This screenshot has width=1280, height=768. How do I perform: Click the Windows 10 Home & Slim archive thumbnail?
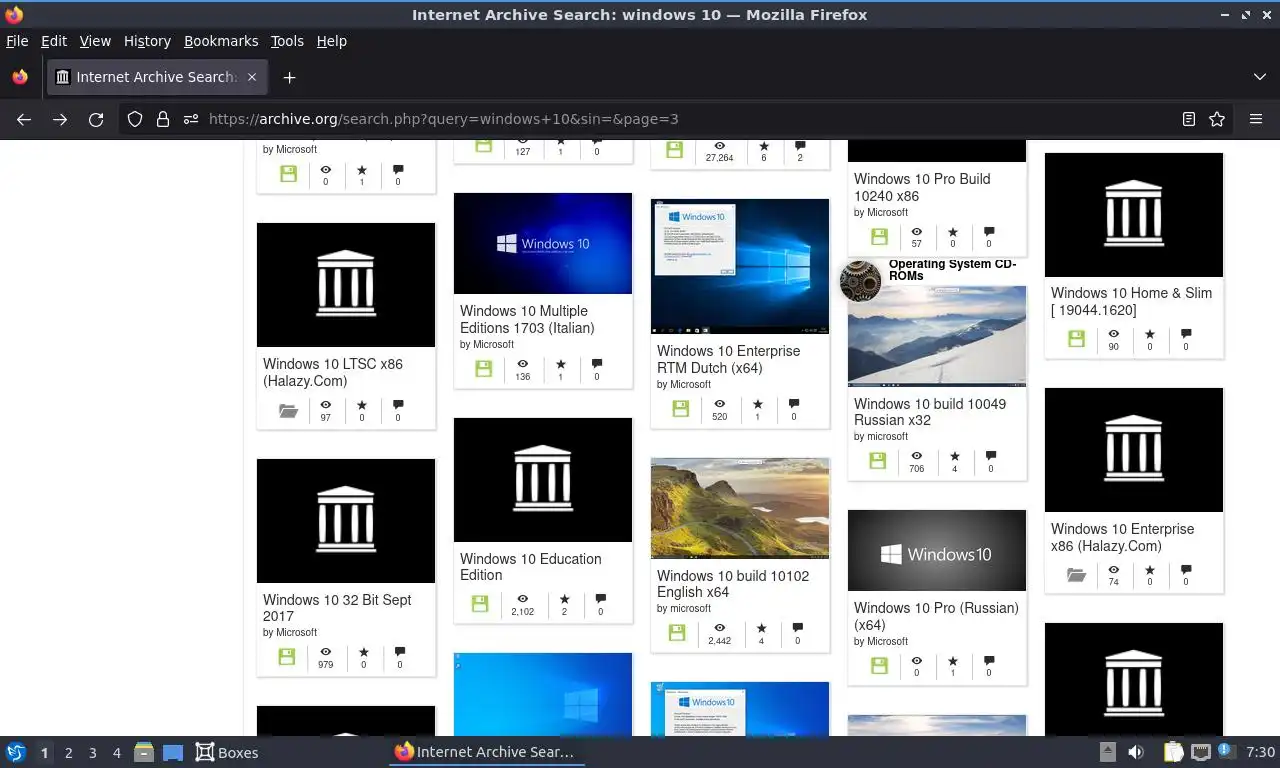pos(1134,214)
